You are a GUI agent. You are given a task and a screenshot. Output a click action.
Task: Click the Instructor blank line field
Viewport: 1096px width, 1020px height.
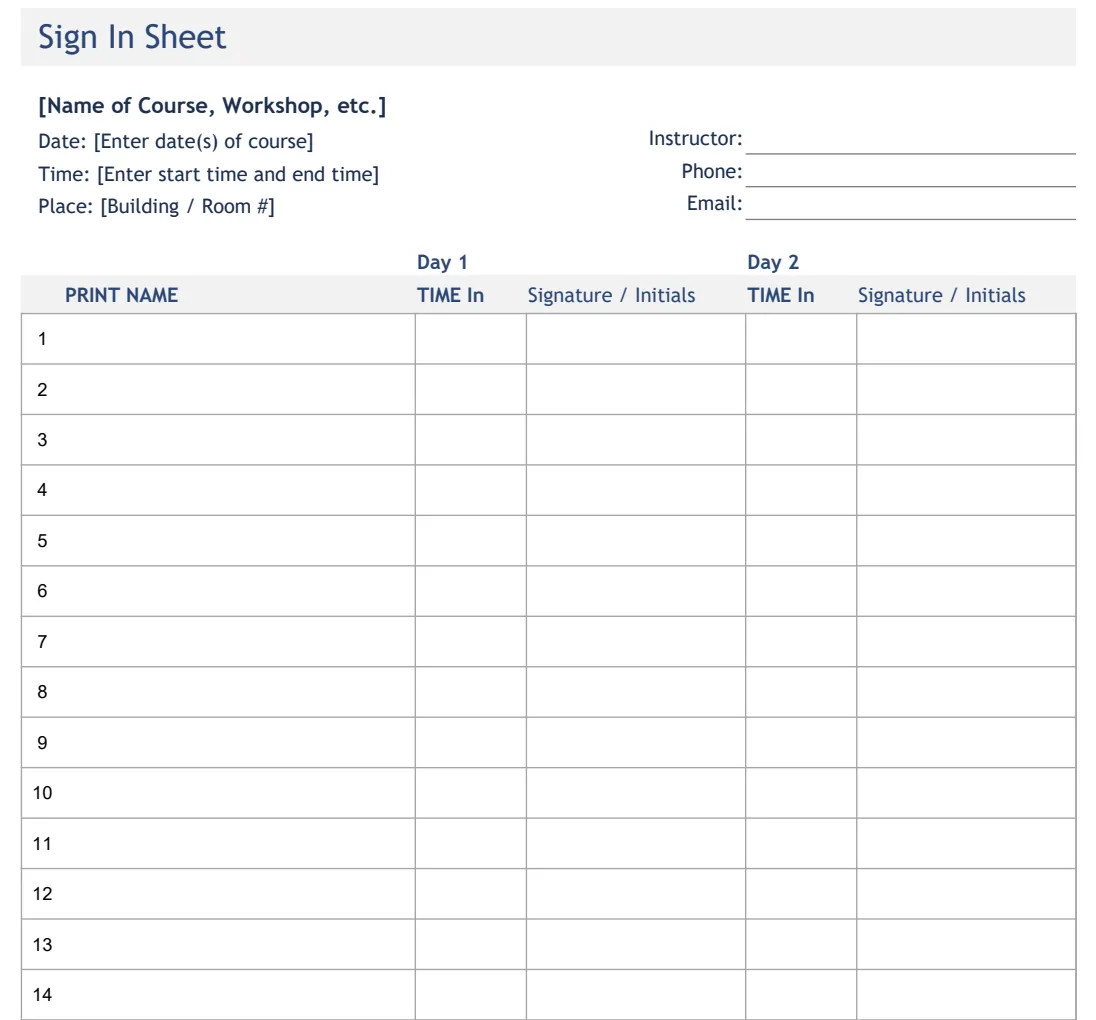(910, 140)
